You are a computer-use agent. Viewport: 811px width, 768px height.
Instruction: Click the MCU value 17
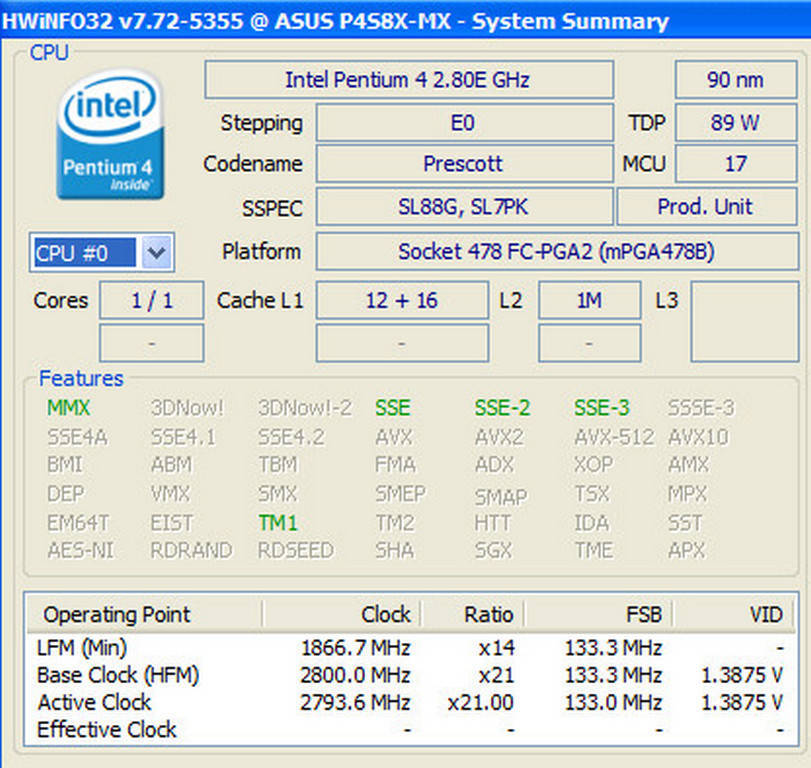734,164
